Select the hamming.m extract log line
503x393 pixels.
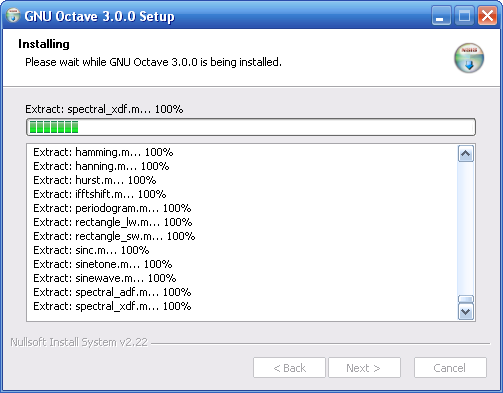tap(103, 152)
